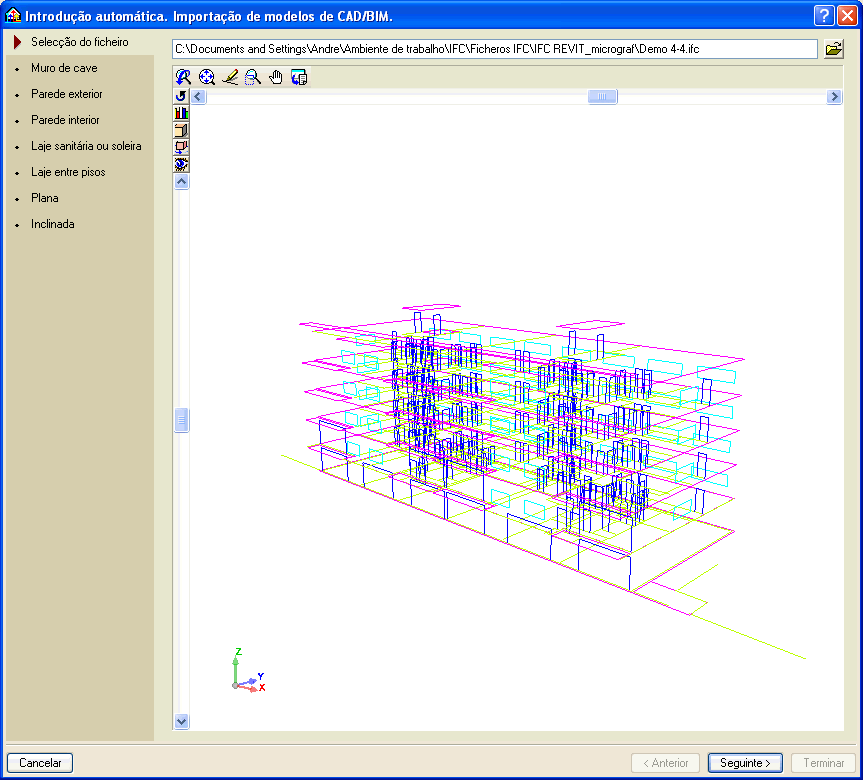Click the vertical scrollbar down arrow
Image resolution: width=863 pixels, height=780 pixels.
[x=181, y=720]
